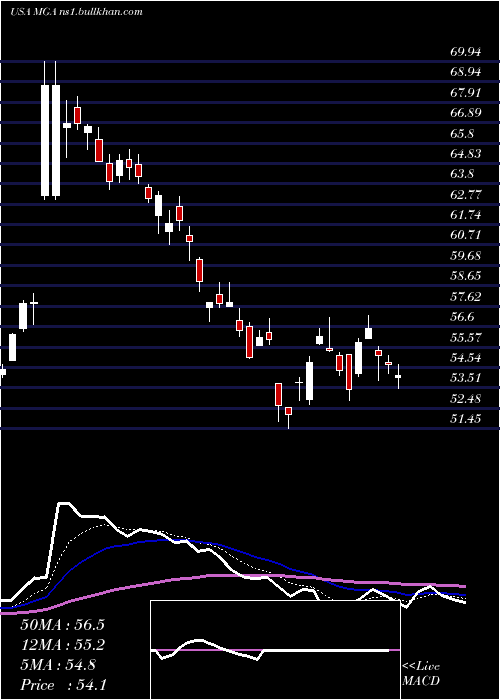Click the 63.8 price axis label
The height and width of the screenshot is (700, 500).
pyautogui.click(x=462, y=174)
